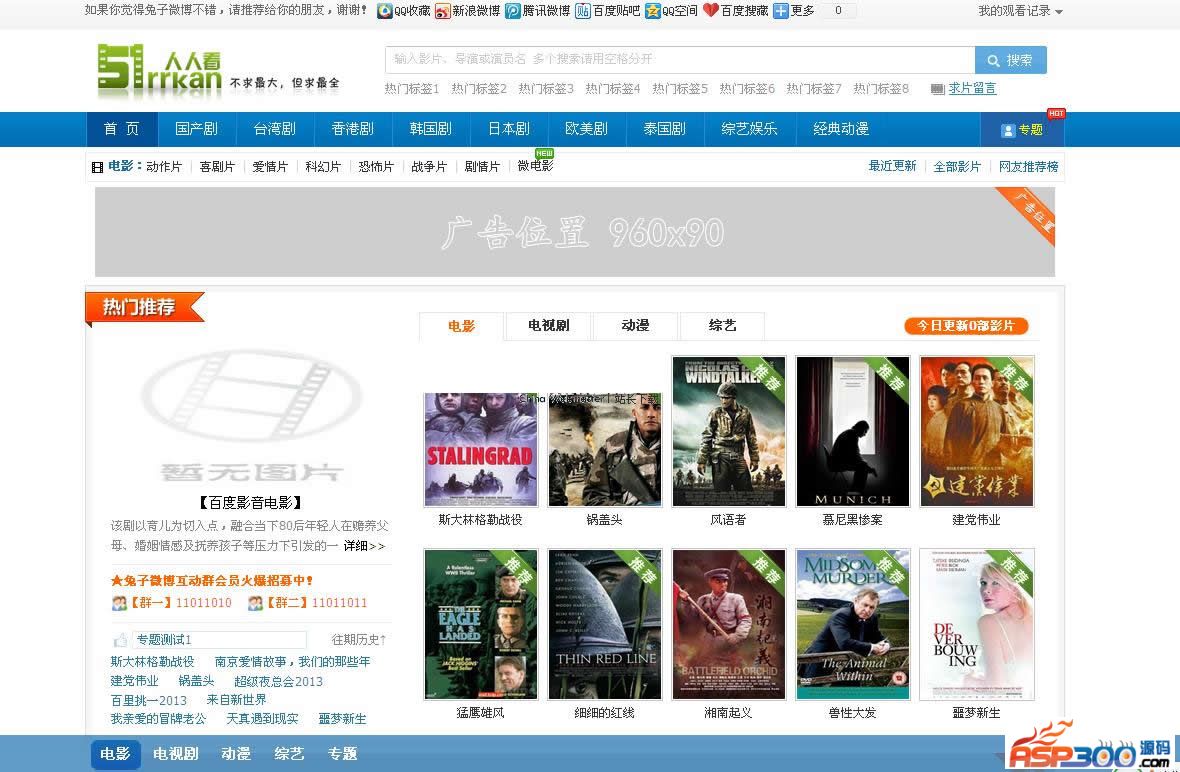Join 【群一】11011010 group link
The height and width of the screenshot is (772, 1180).
[181, 603]
